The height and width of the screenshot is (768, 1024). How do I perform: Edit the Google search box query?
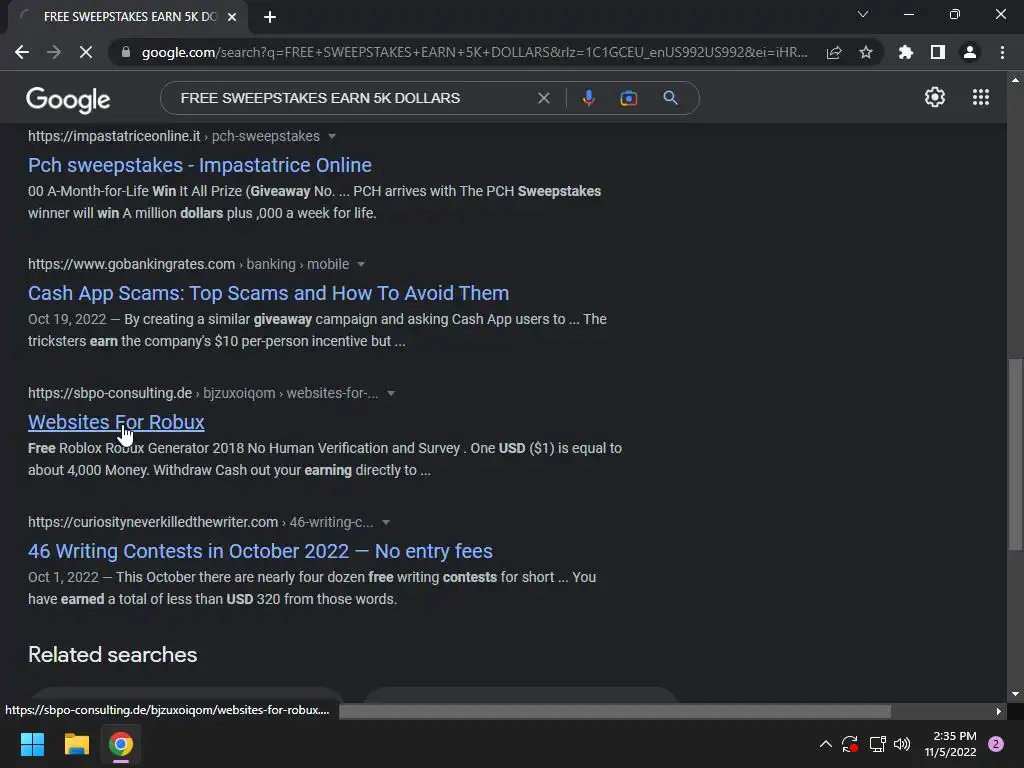320,98
